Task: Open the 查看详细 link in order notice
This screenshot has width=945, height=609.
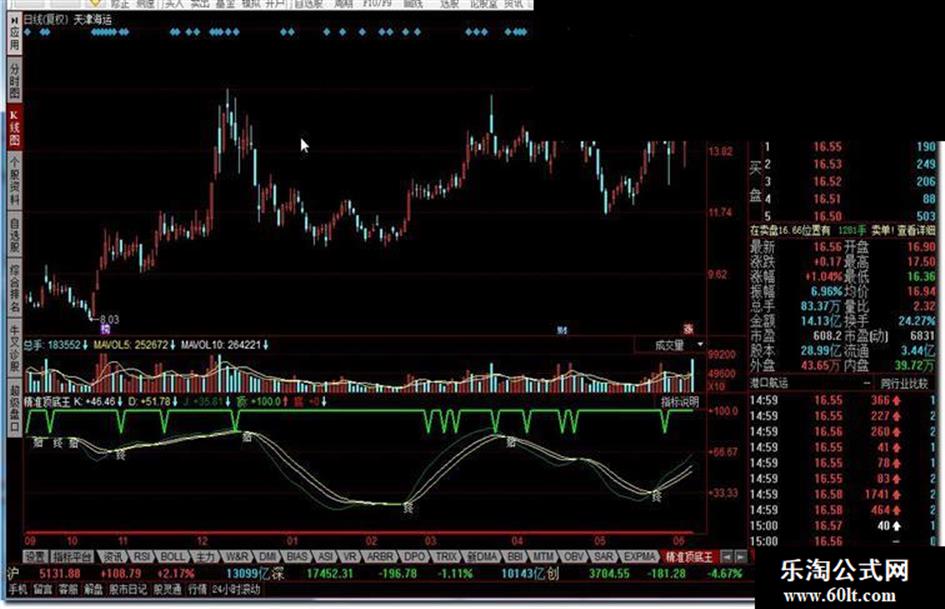Action: pyautogui.click(x=916, y=230)
